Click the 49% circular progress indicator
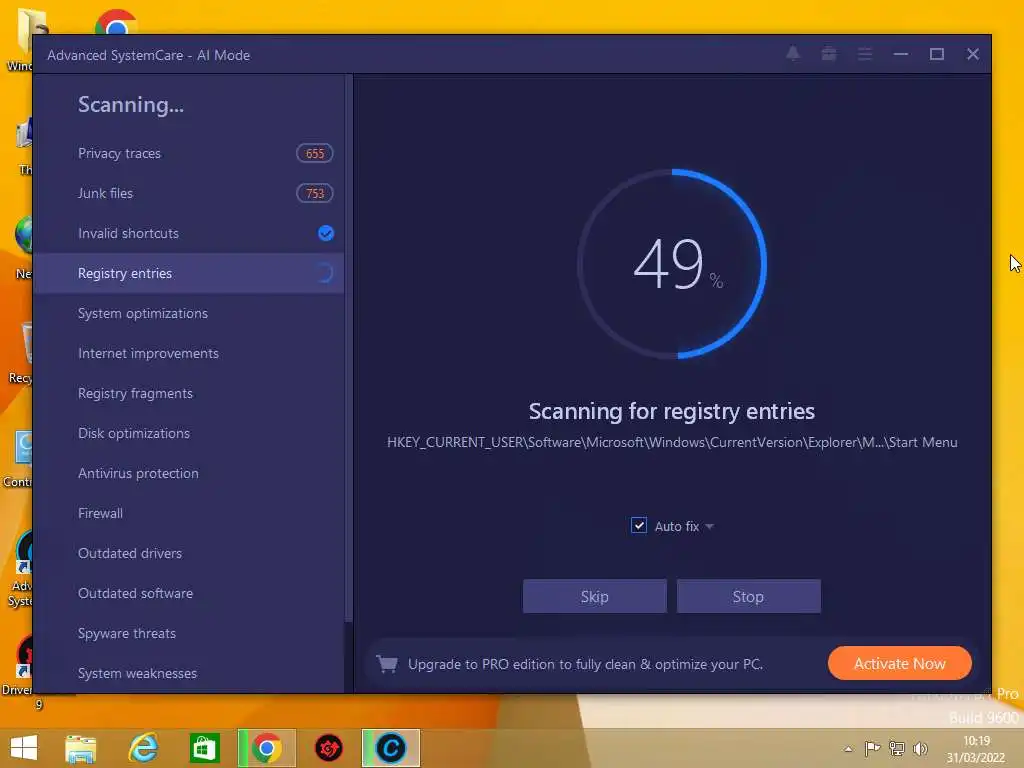1024x768 pixels. pyautogui.click(x=672, y=264)
